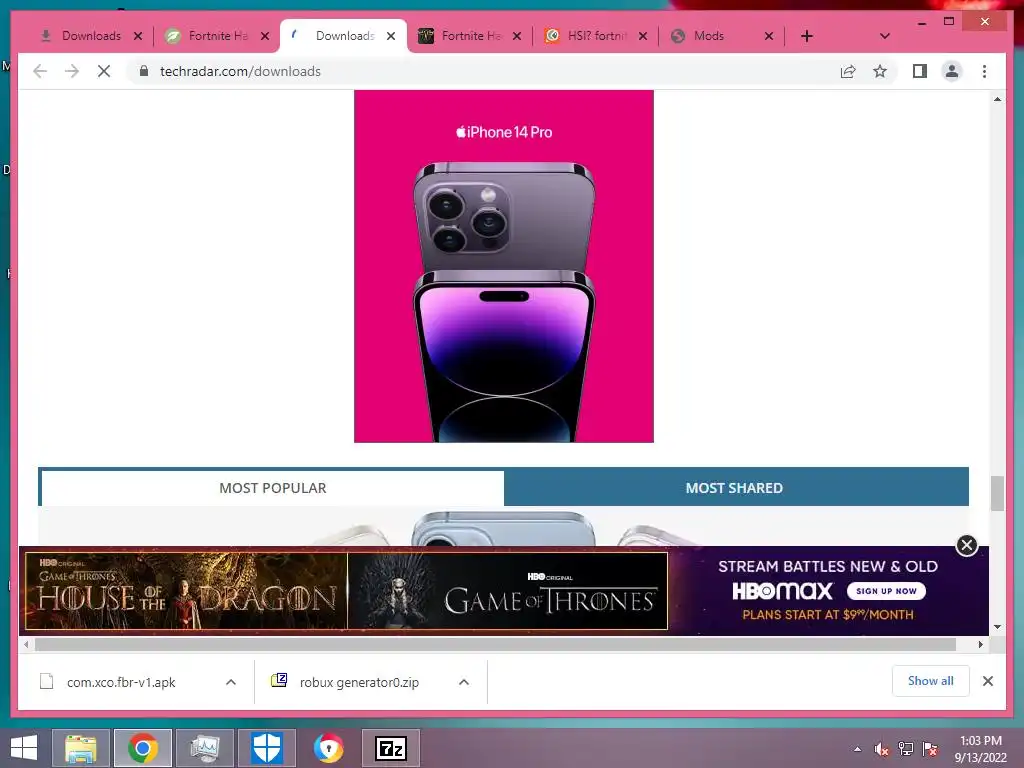This screenshot has height=768, width=1024.
Task: Close the first Downloads tab
Action: pos(138,36)
